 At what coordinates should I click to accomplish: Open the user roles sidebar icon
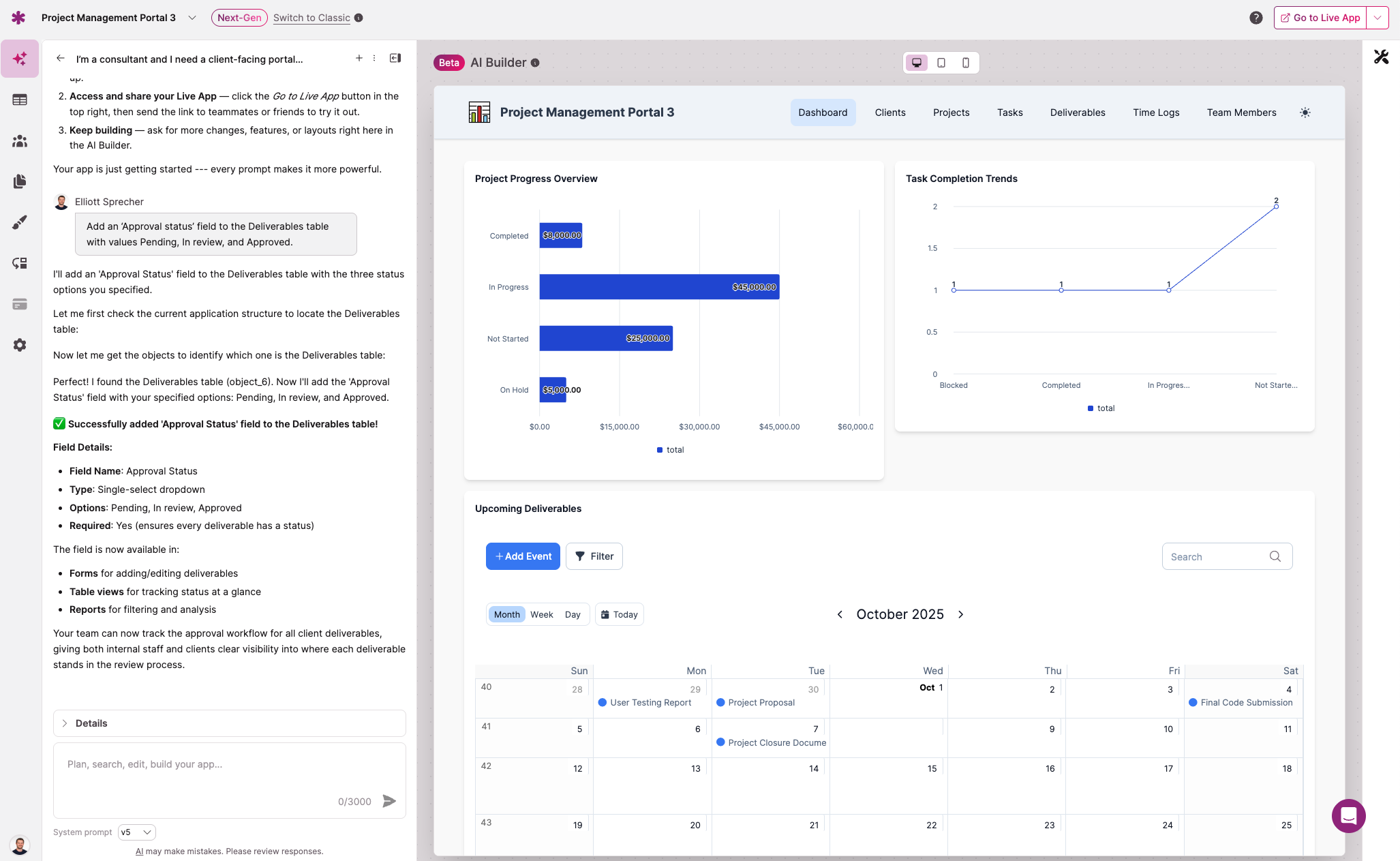point(20,141)
